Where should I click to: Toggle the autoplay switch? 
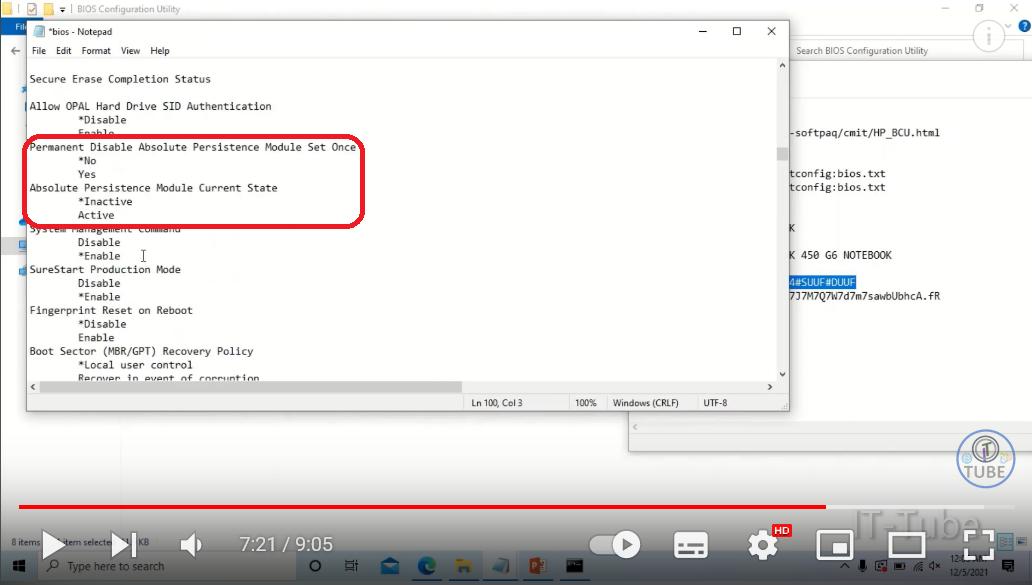tap(615, 544)
